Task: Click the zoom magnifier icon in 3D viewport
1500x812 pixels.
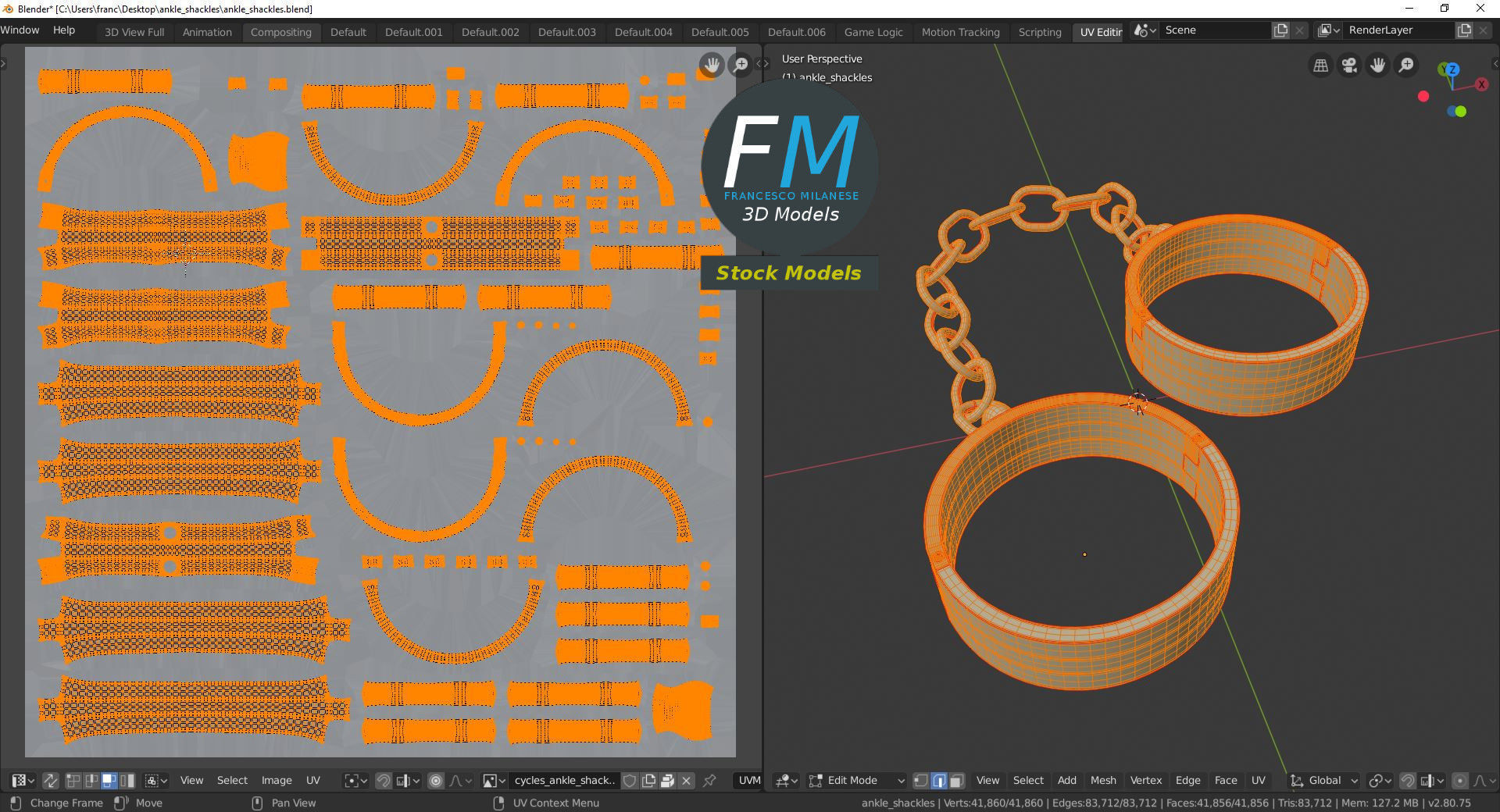Action: click(x=1406, y=66)
